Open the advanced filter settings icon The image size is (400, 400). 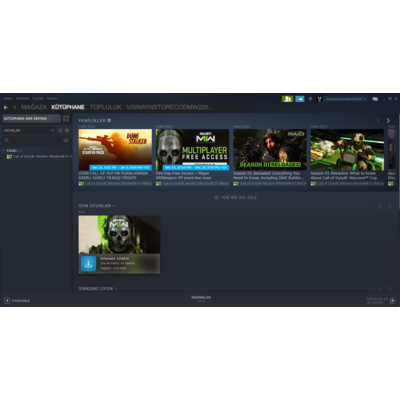pos(66,140)
